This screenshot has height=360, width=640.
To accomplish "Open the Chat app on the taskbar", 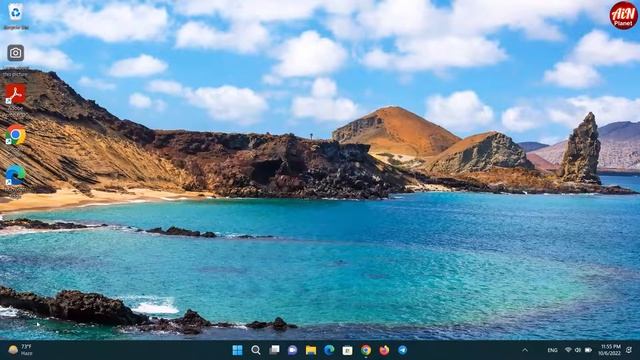I will (292, 350).
